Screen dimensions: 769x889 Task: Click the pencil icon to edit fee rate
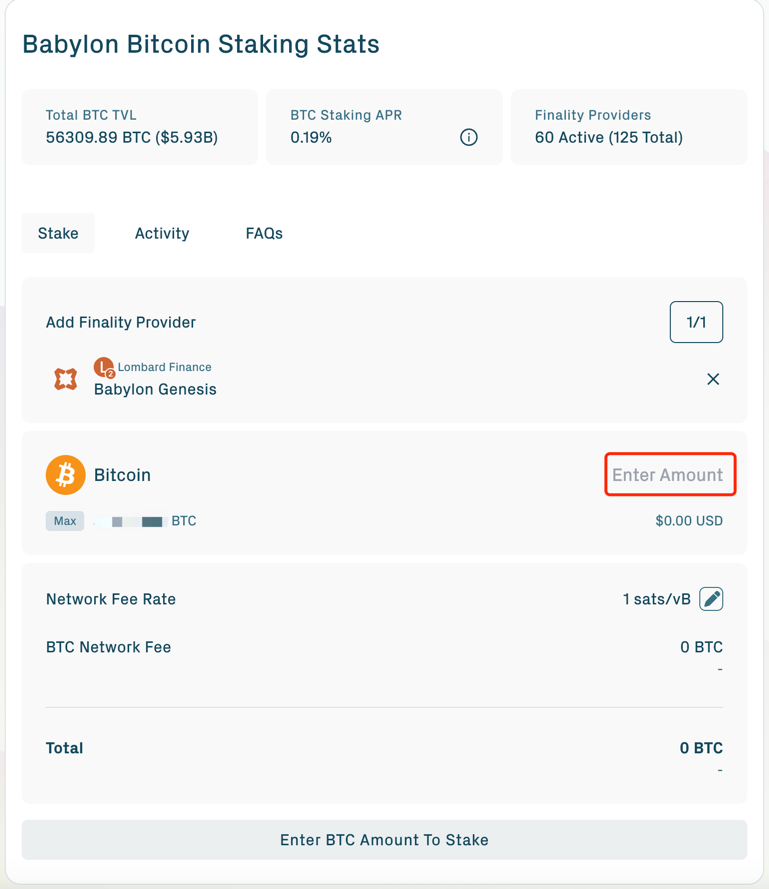(x=711, y=598)
